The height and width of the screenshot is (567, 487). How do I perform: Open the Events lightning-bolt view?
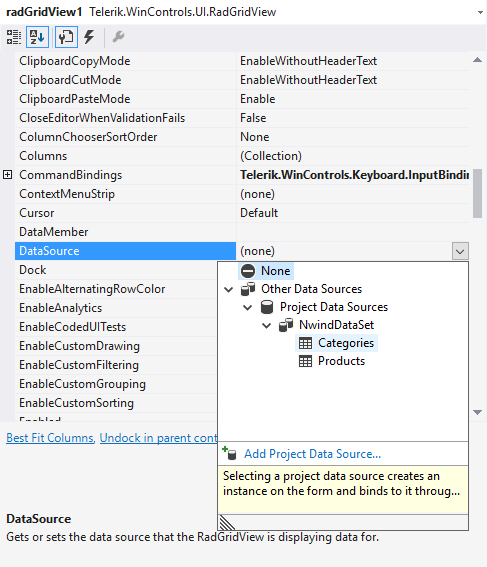coord(89,37)
